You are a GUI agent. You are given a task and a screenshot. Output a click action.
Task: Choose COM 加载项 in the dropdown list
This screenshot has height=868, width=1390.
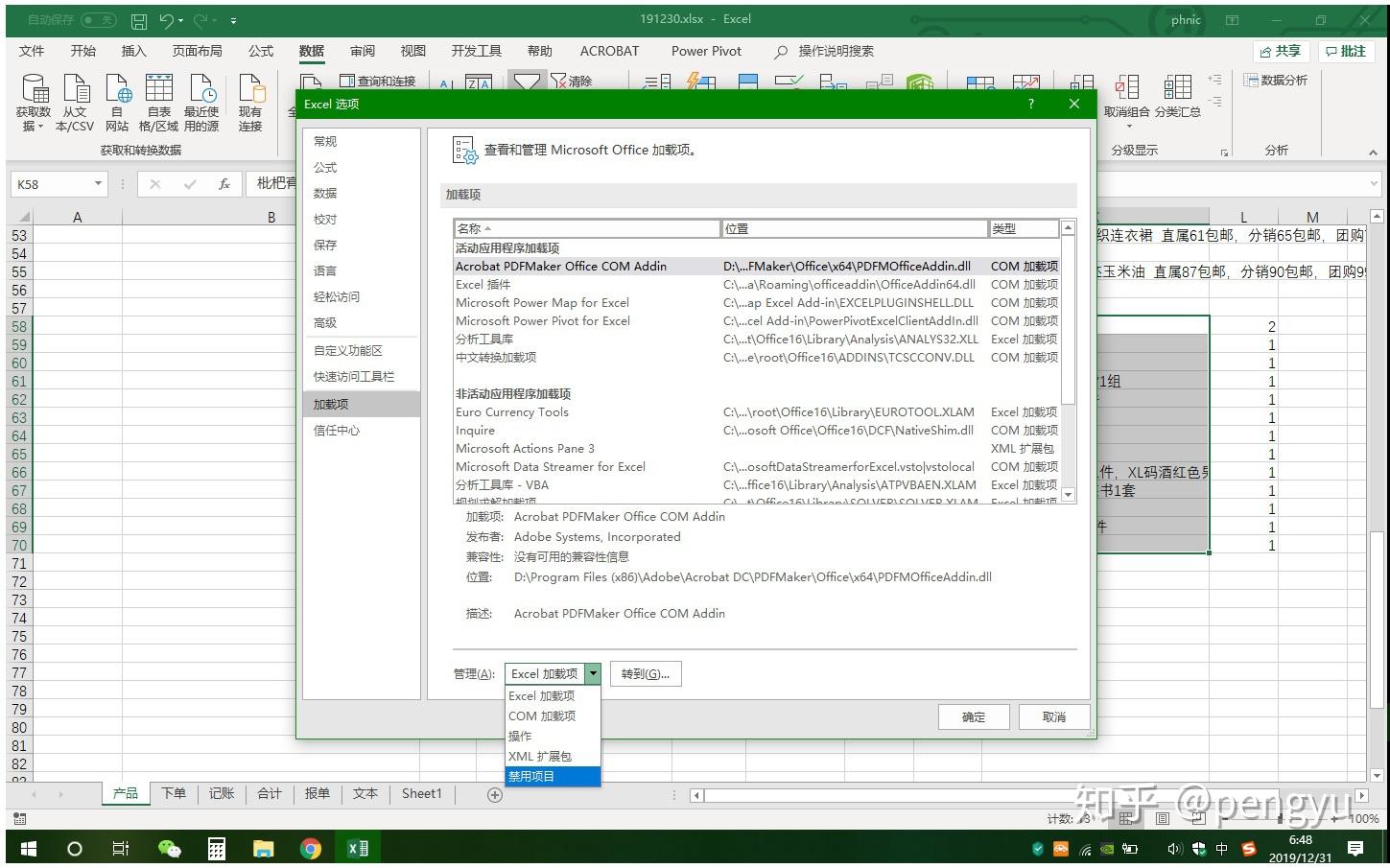tap(553, 716)
